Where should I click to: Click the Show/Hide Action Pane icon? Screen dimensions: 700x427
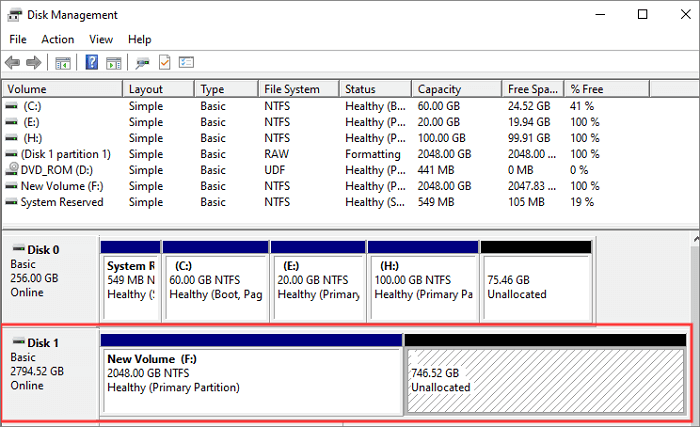click(111, 62)
